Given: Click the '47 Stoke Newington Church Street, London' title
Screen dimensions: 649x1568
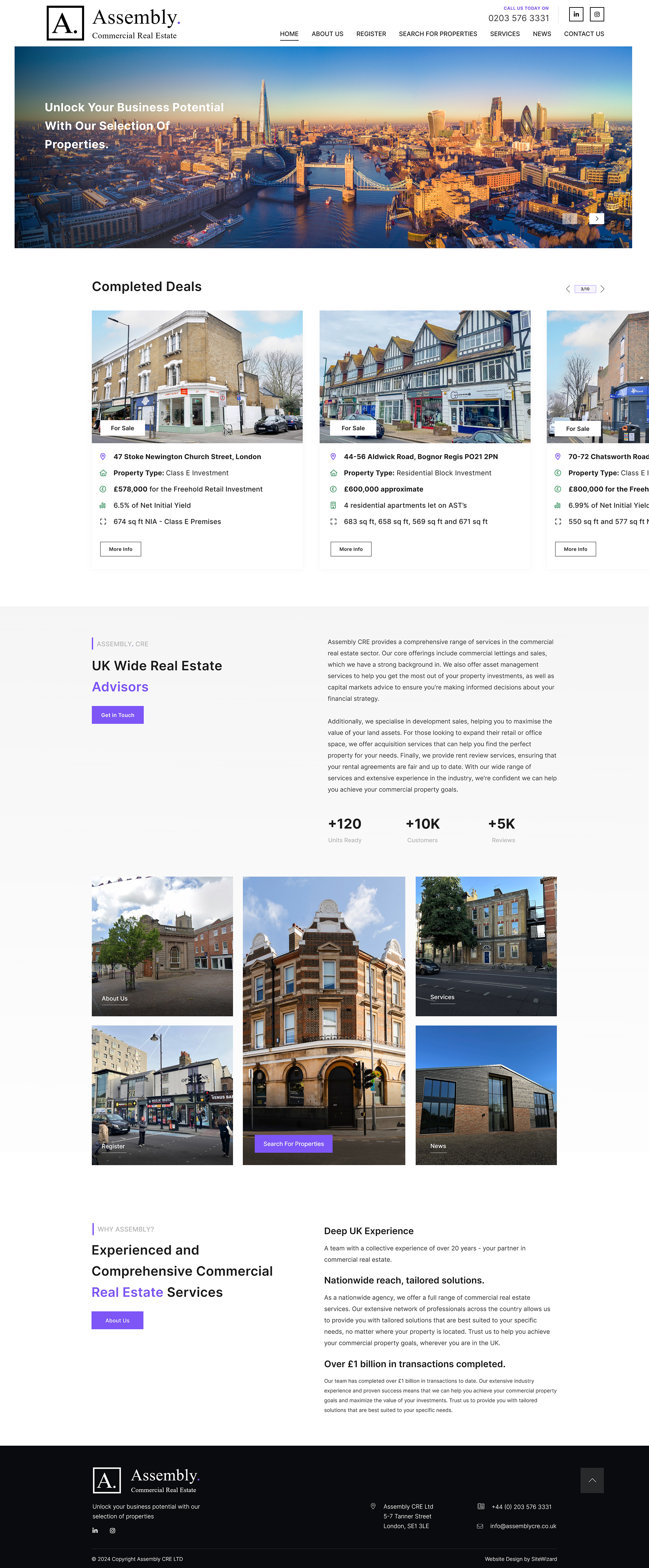Looking at the screenshot, I should coord(187,456).
